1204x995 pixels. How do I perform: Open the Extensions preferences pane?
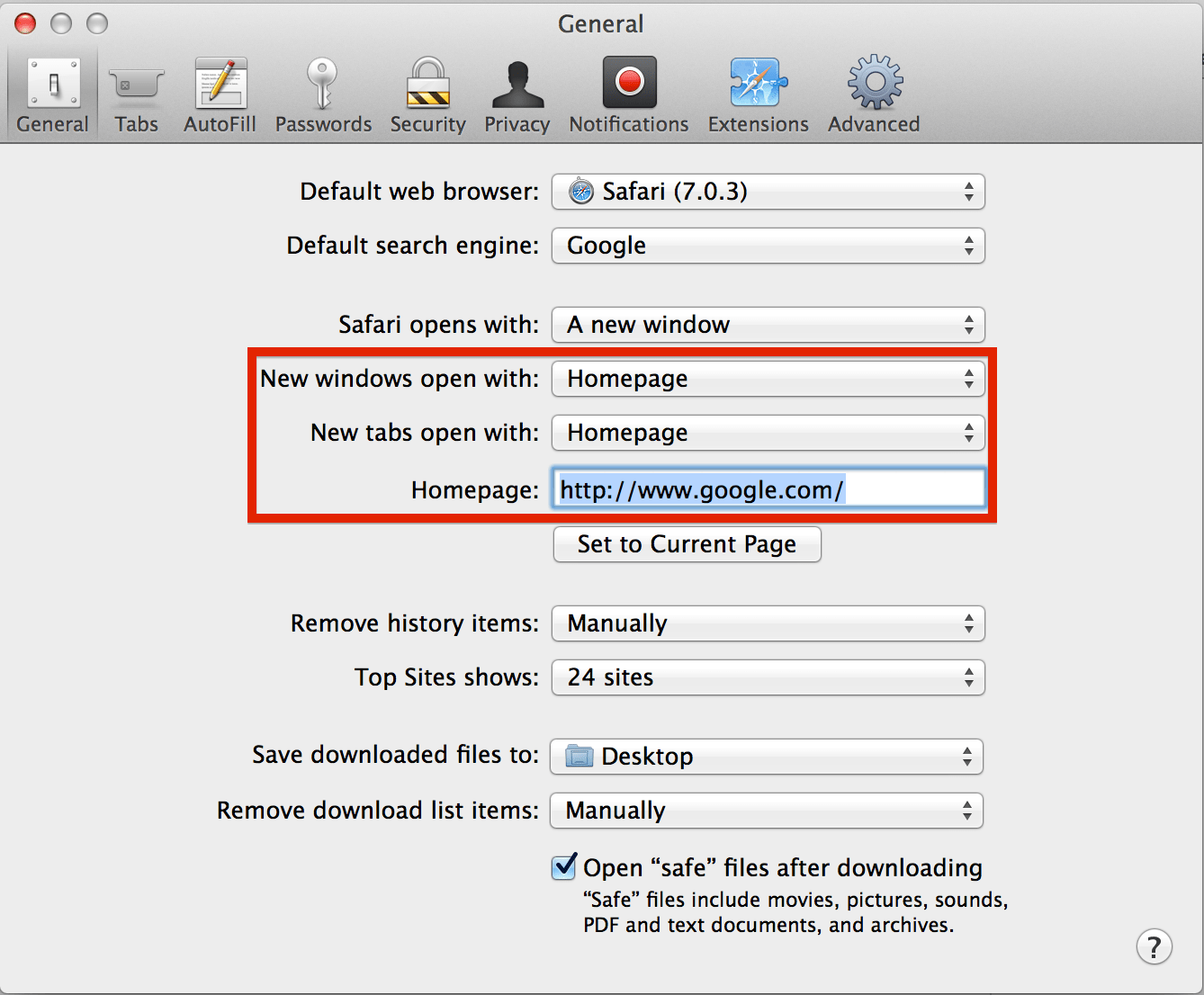pos(759,95)
